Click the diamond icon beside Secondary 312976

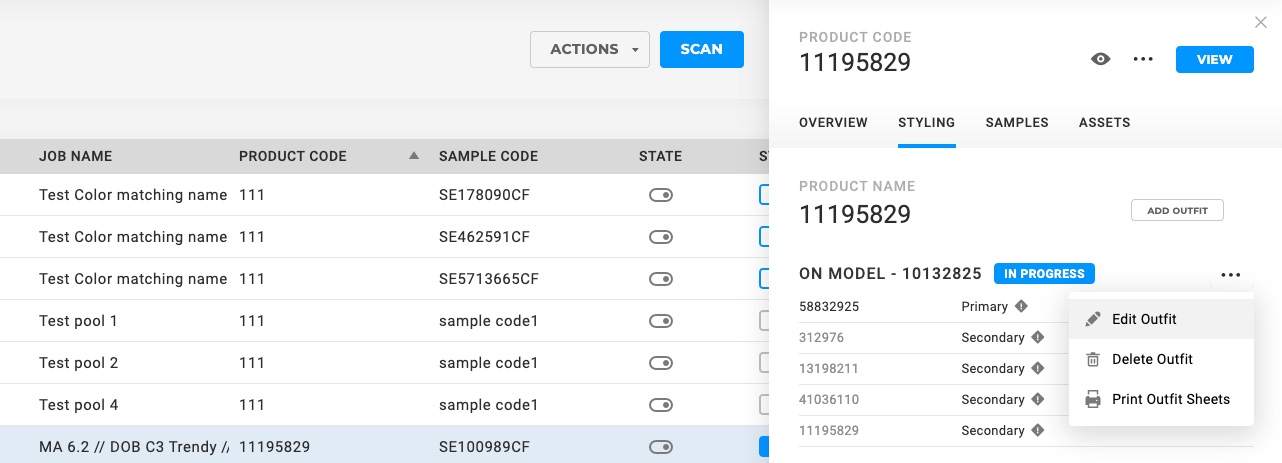pyautogui.click(x=1037, y=338)
